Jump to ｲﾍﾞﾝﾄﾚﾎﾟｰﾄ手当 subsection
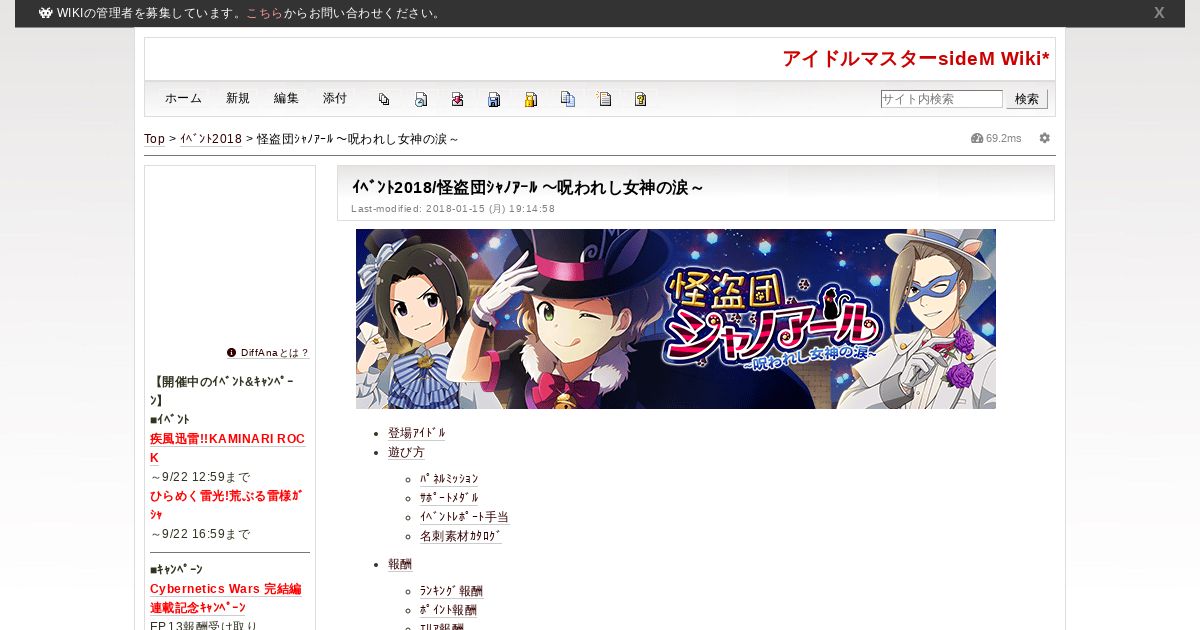Viewport: 1200px width, 630px height. (x=464, y=517)
